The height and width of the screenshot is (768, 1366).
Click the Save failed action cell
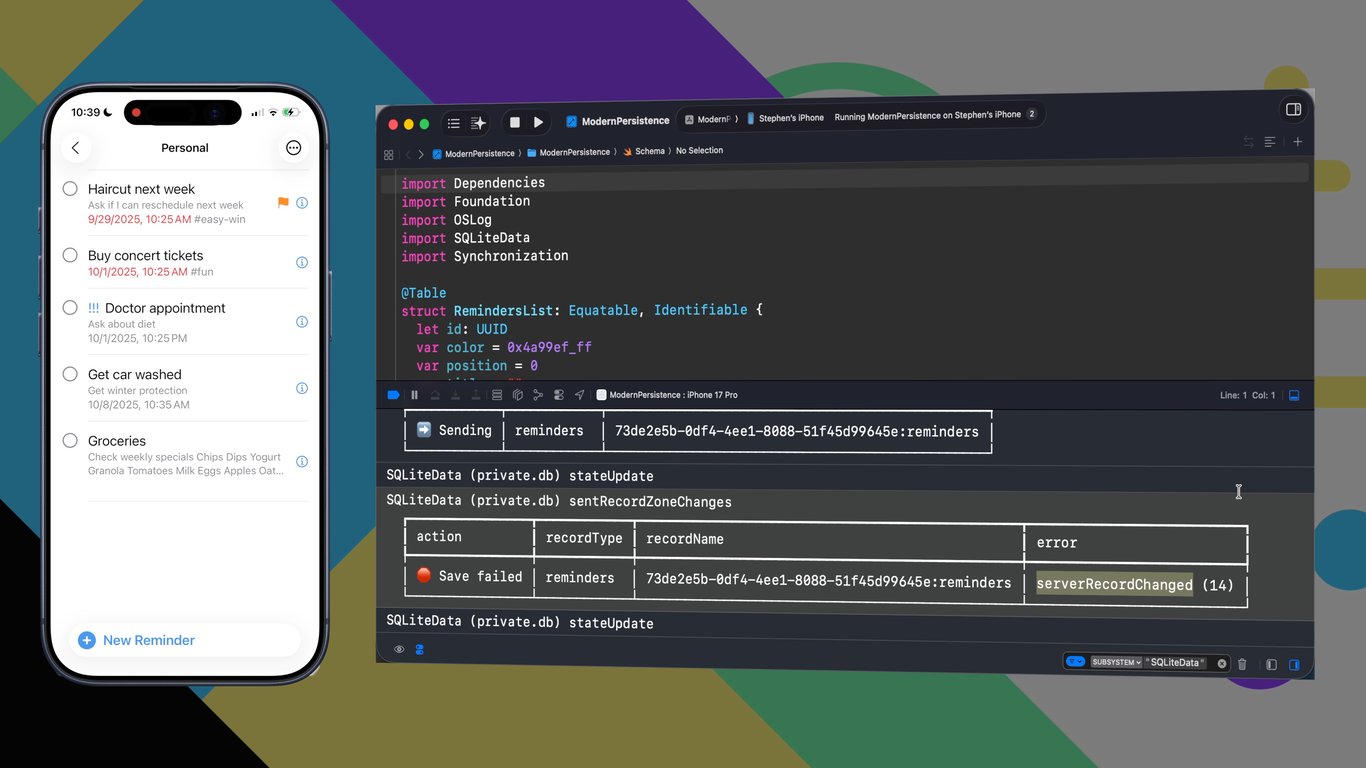tap(469, 576)
